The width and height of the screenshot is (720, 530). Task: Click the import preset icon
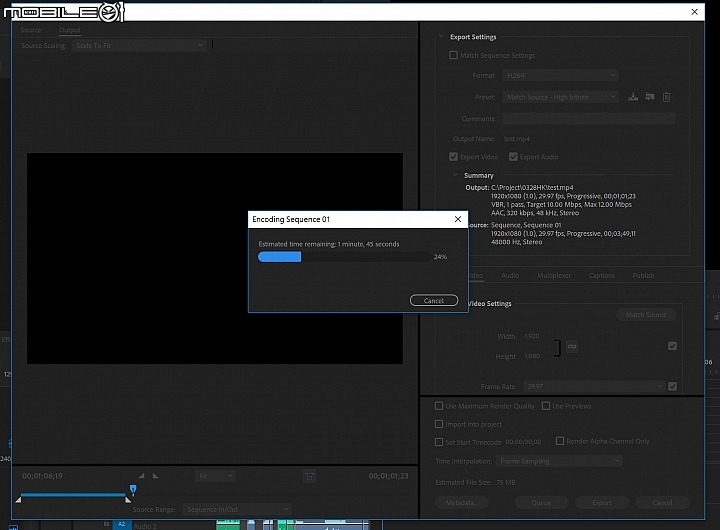tap(650, 97)
